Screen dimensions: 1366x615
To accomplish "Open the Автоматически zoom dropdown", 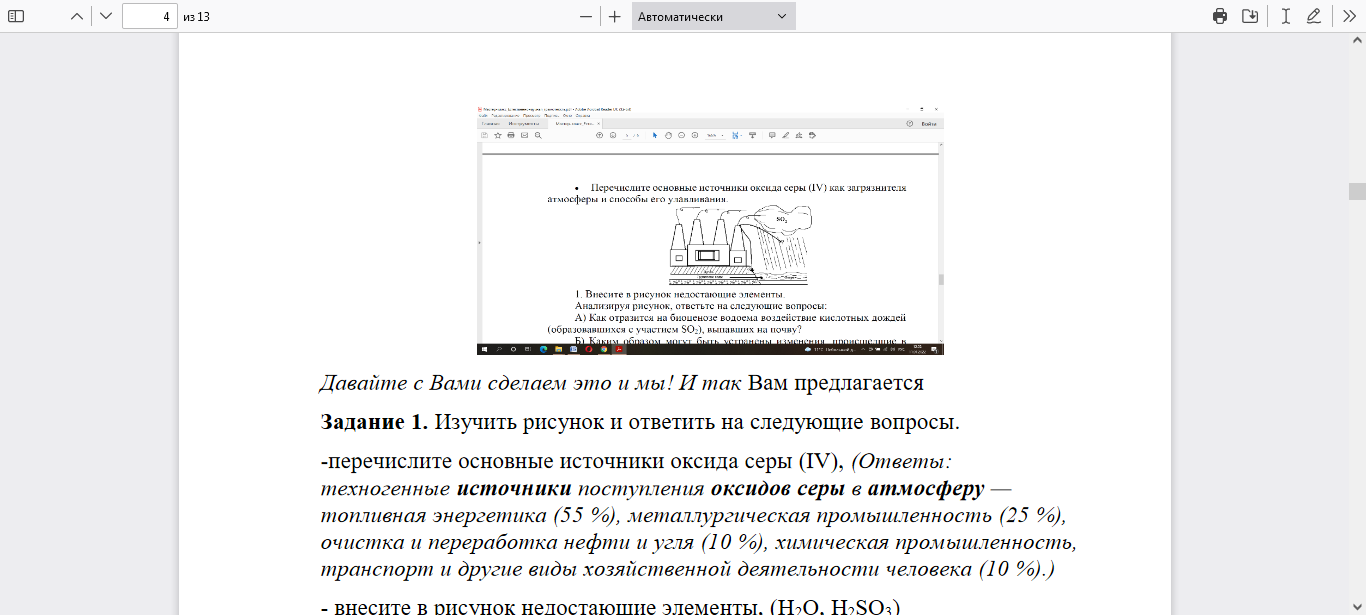I will point(714,16).
